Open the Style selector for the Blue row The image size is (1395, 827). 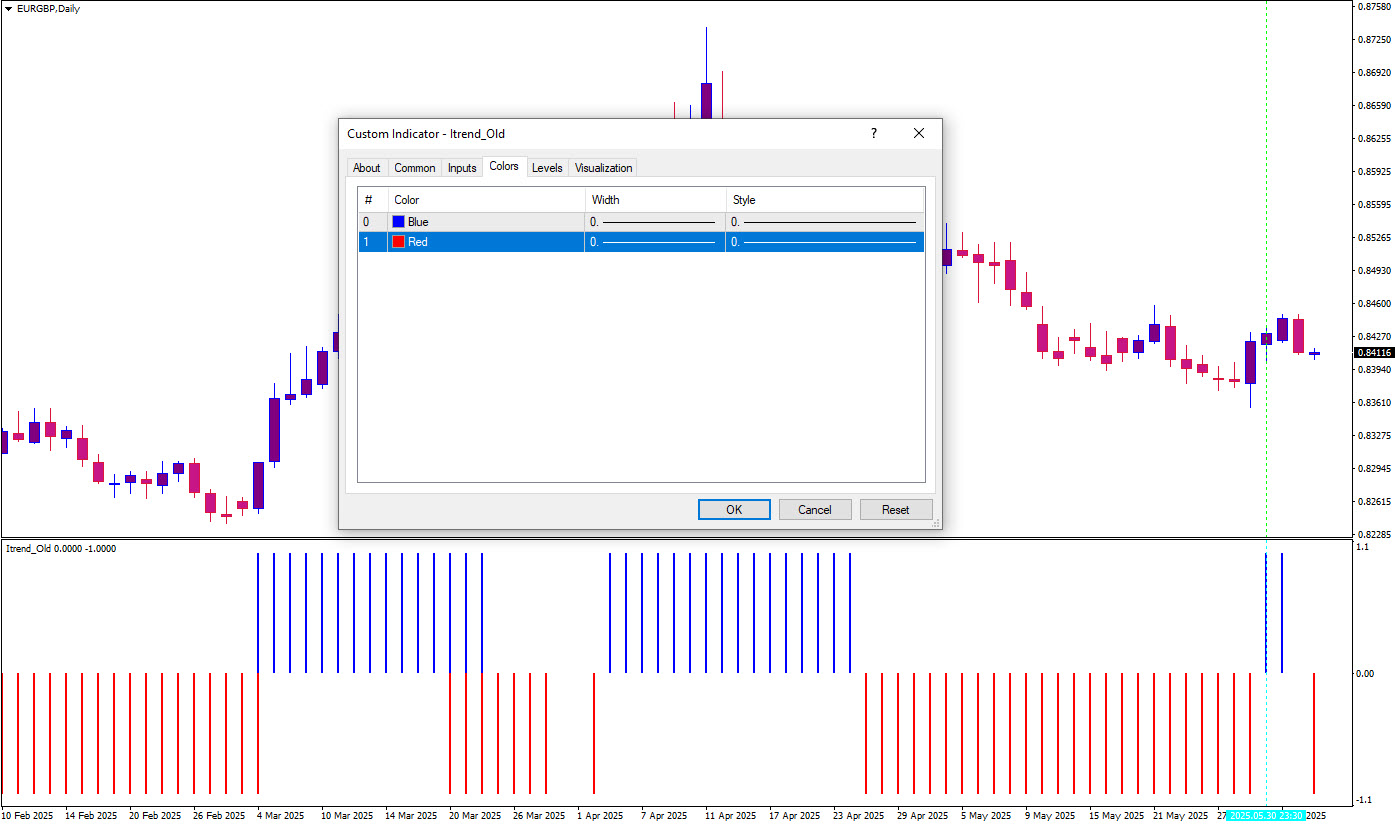(x=824, y=221)
